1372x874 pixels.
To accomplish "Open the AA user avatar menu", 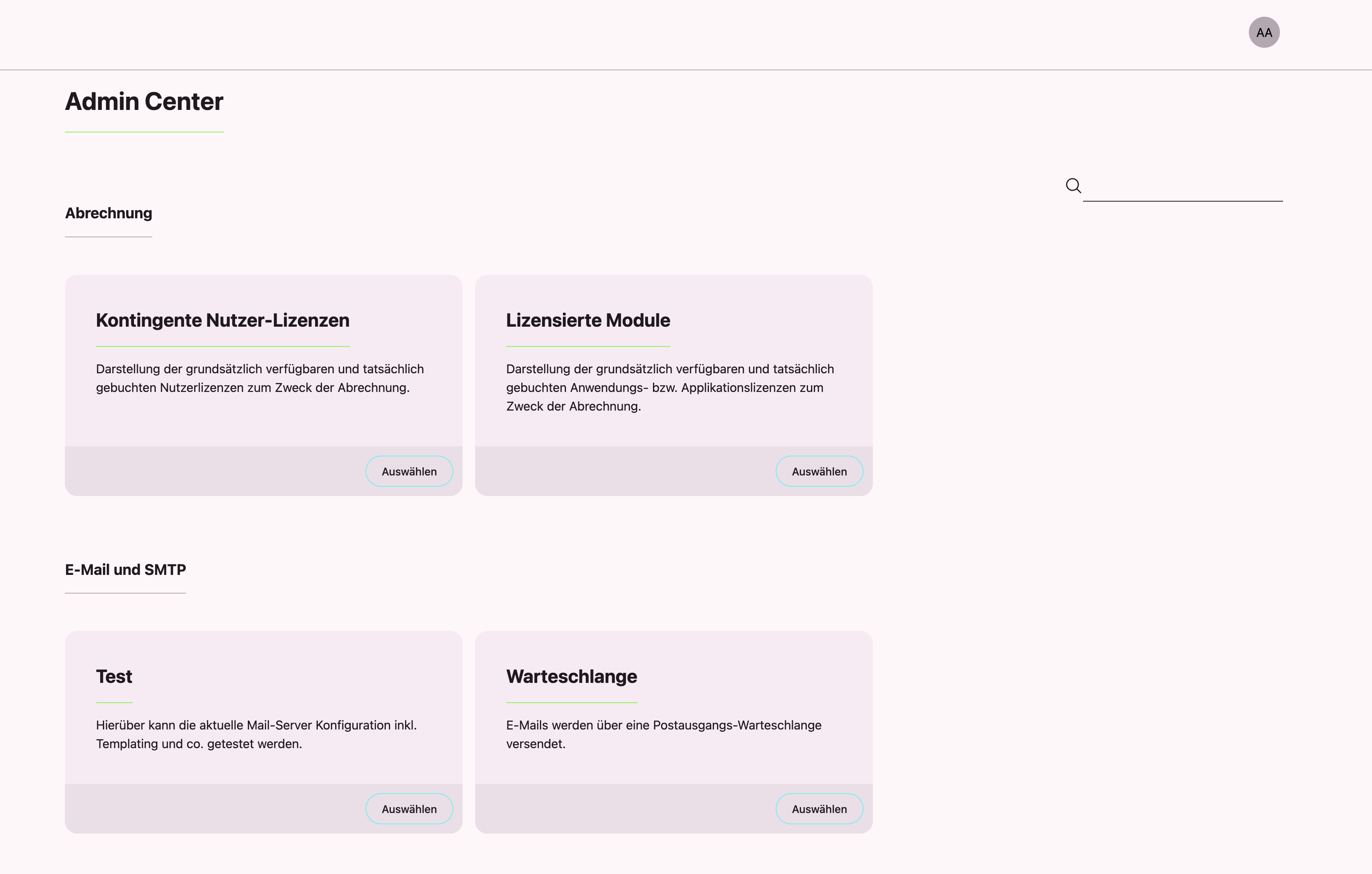I will coord(1264,33).
